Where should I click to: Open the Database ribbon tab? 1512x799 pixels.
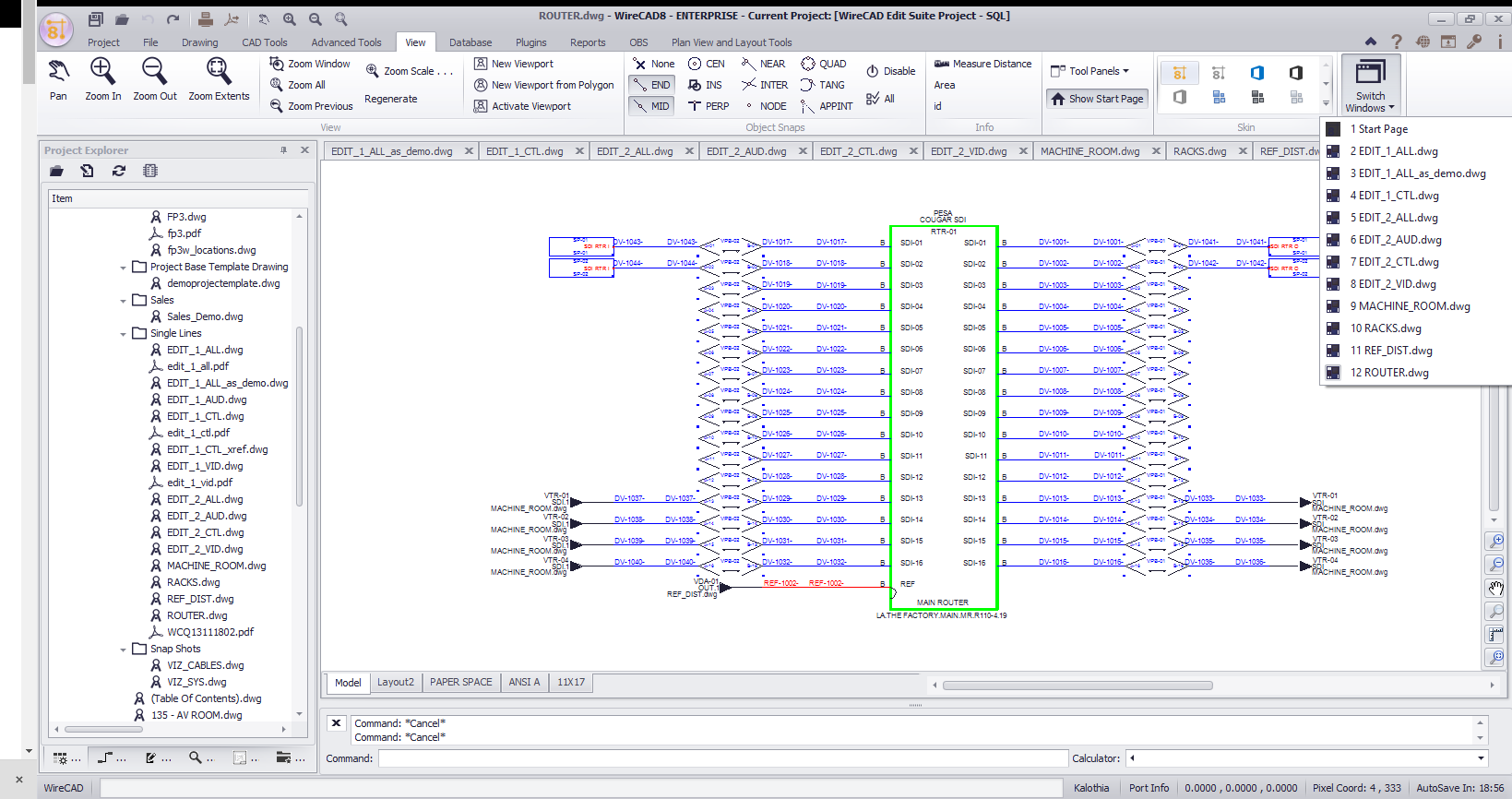point(470,42)
